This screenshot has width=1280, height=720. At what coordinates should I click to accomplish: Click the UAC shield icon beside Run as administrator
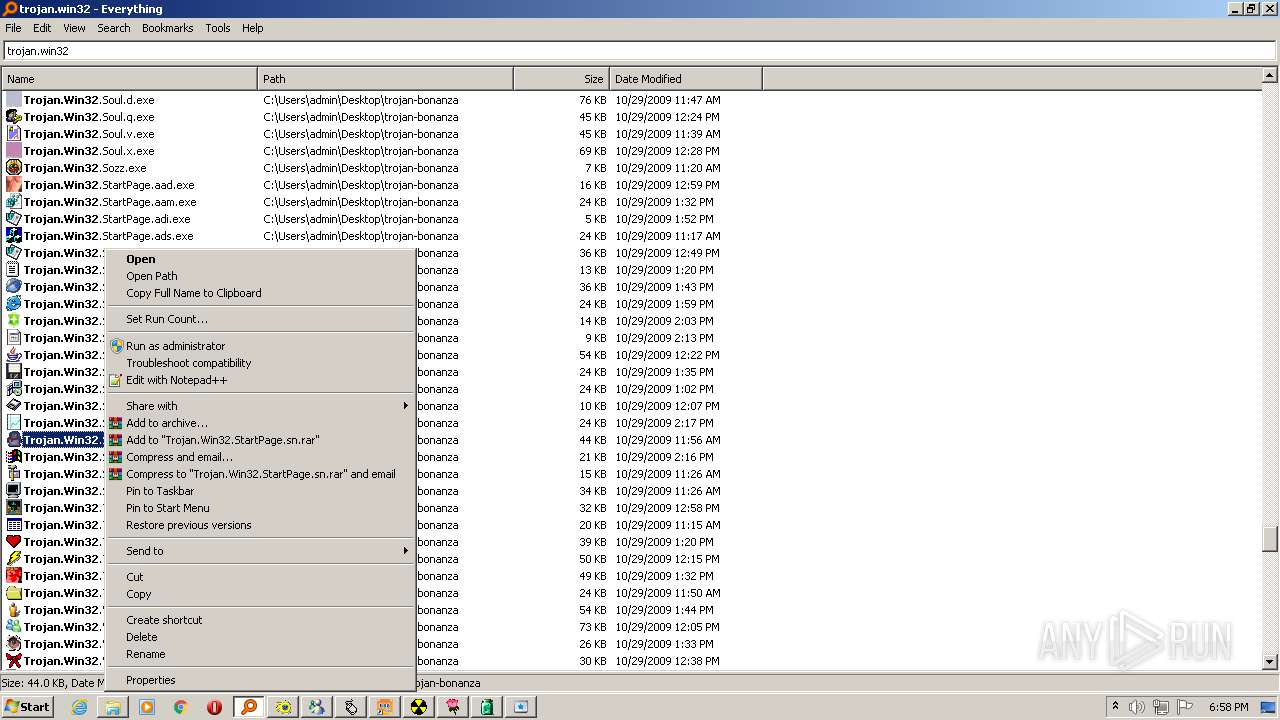click(116, 346)
